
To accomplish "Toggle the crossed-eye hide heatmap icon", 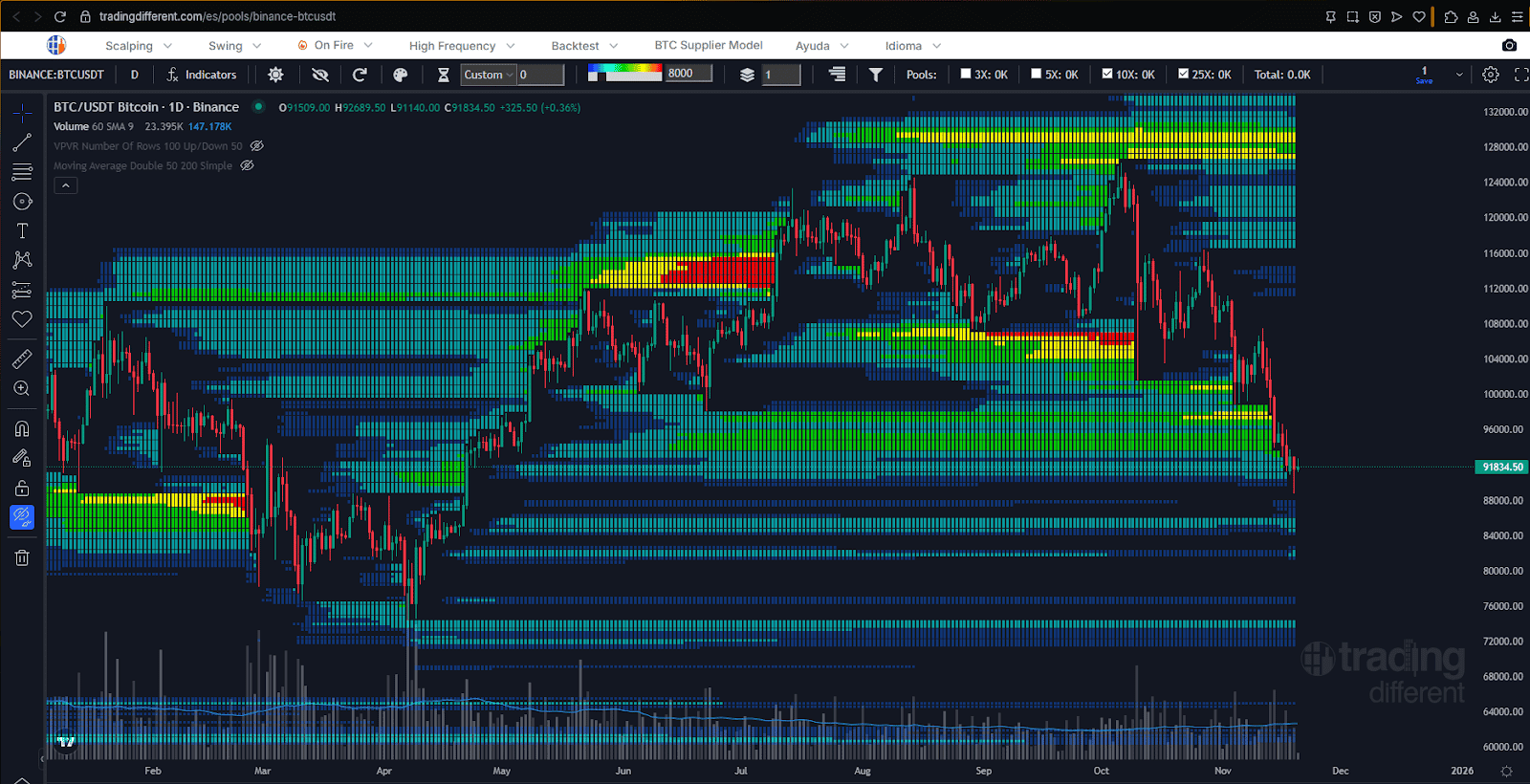I will [x=320, y=75].
